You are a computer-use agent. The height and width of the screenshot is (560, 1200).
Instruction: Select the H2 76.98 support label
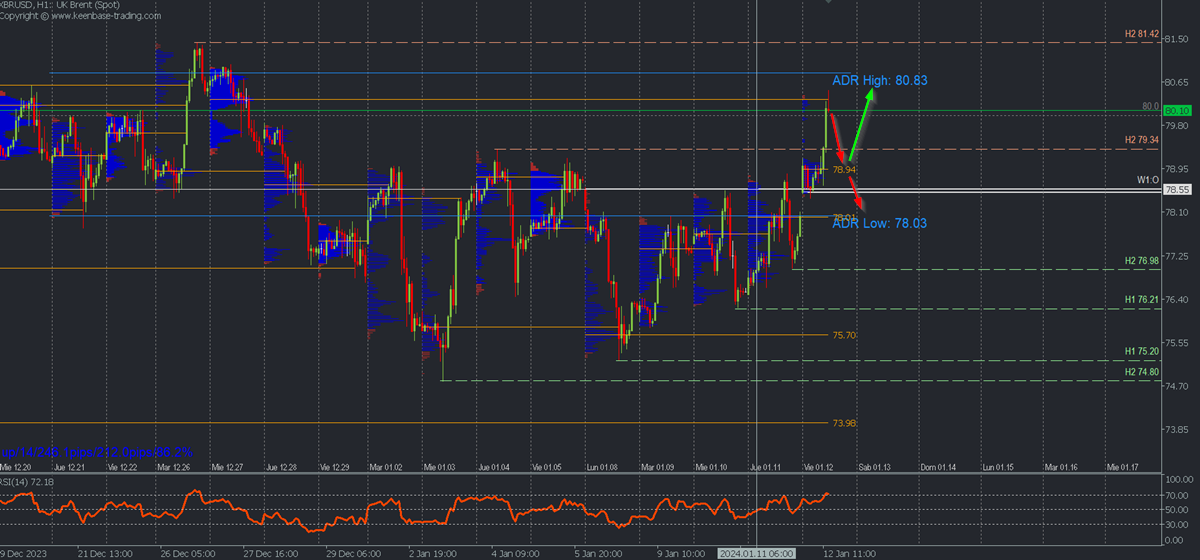pos(1141,261)
